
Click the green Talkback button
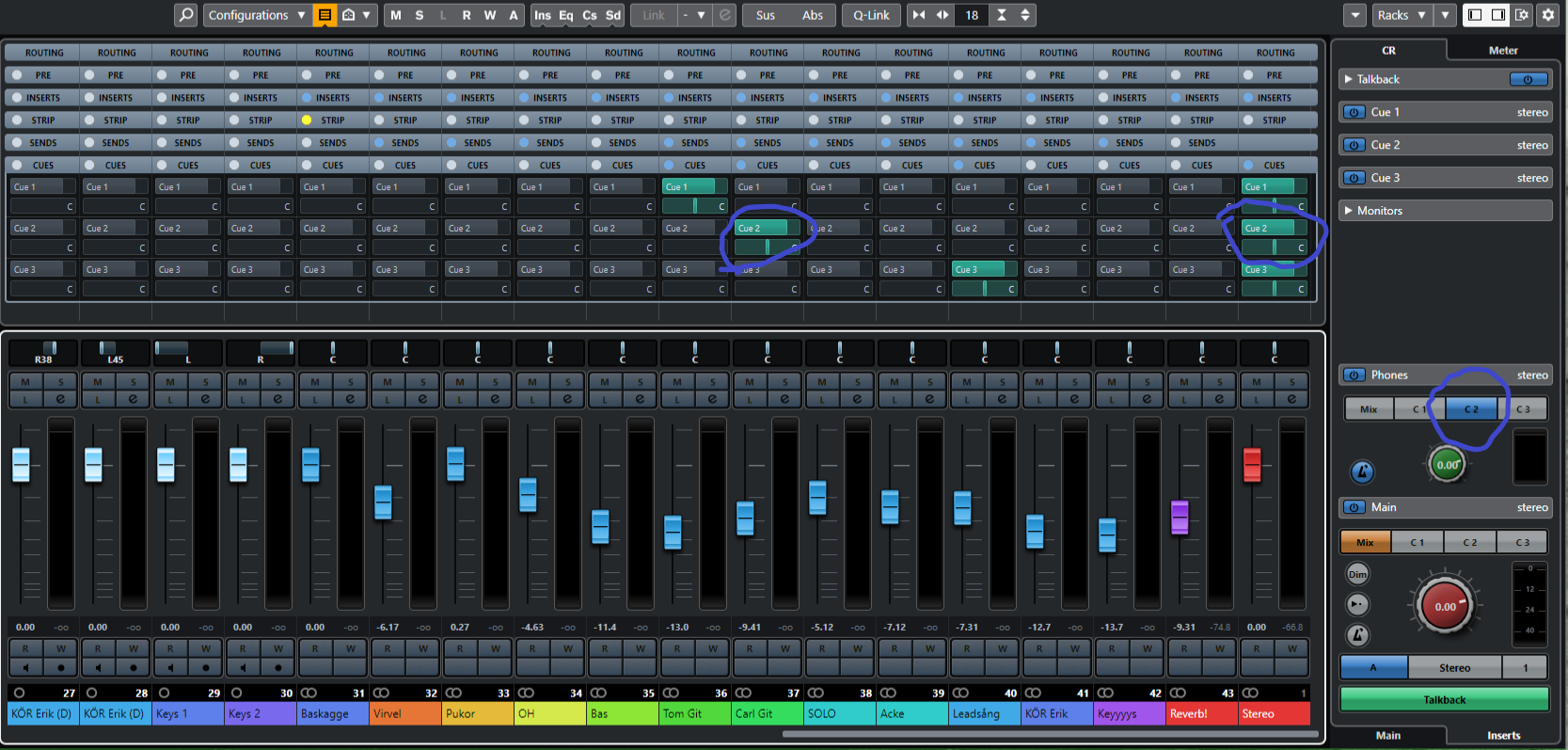tap(1444, 700)
